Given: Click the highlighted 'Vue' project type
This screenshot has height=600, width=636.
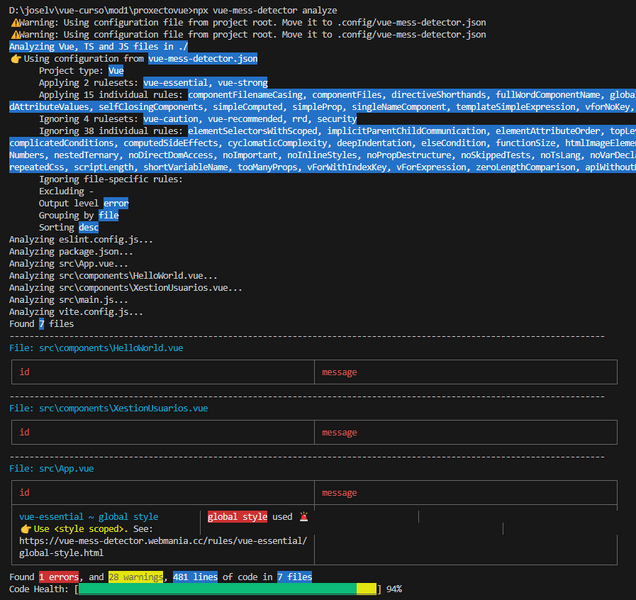Looking at the screenshot, I should [116, 71].
